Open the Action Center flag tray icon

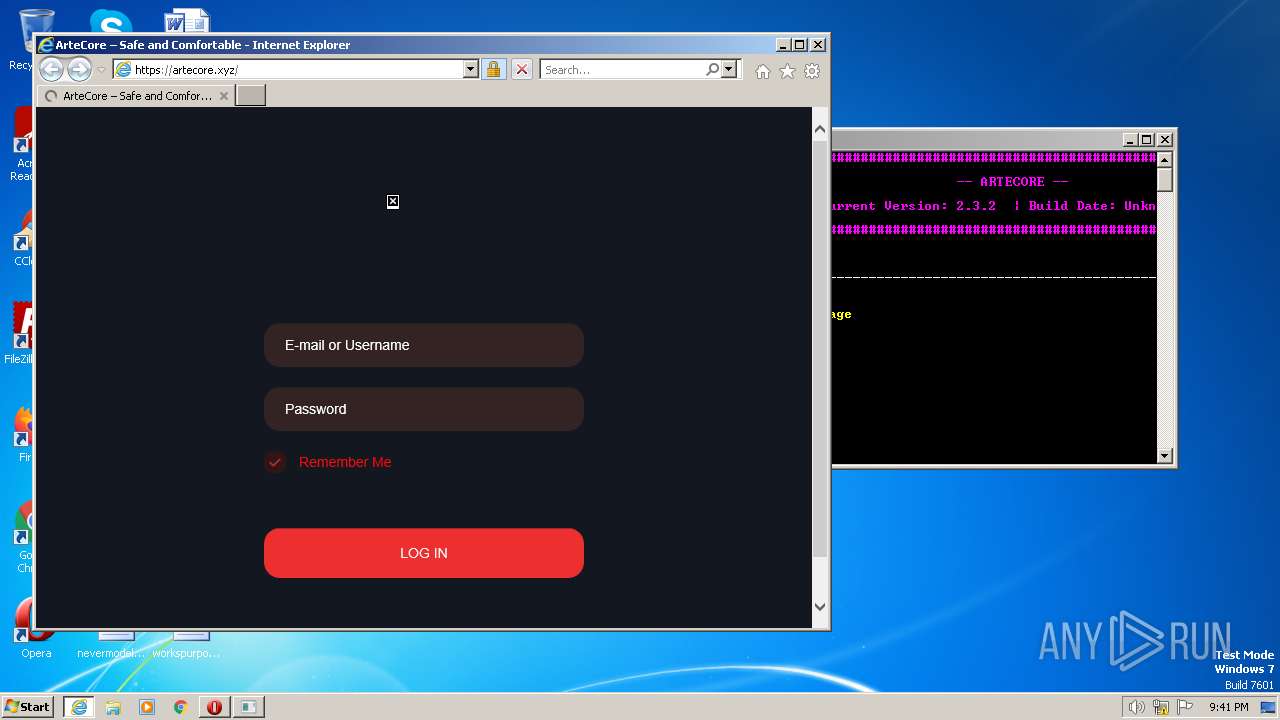click(x=1185, y=707)
